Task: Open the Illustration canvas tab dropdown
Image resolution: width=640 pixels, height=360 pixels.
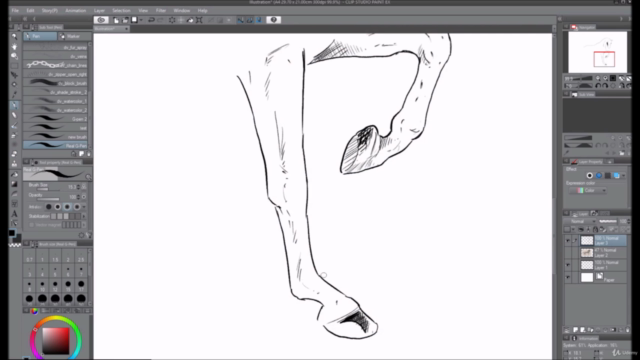Action: pos(127,29)
